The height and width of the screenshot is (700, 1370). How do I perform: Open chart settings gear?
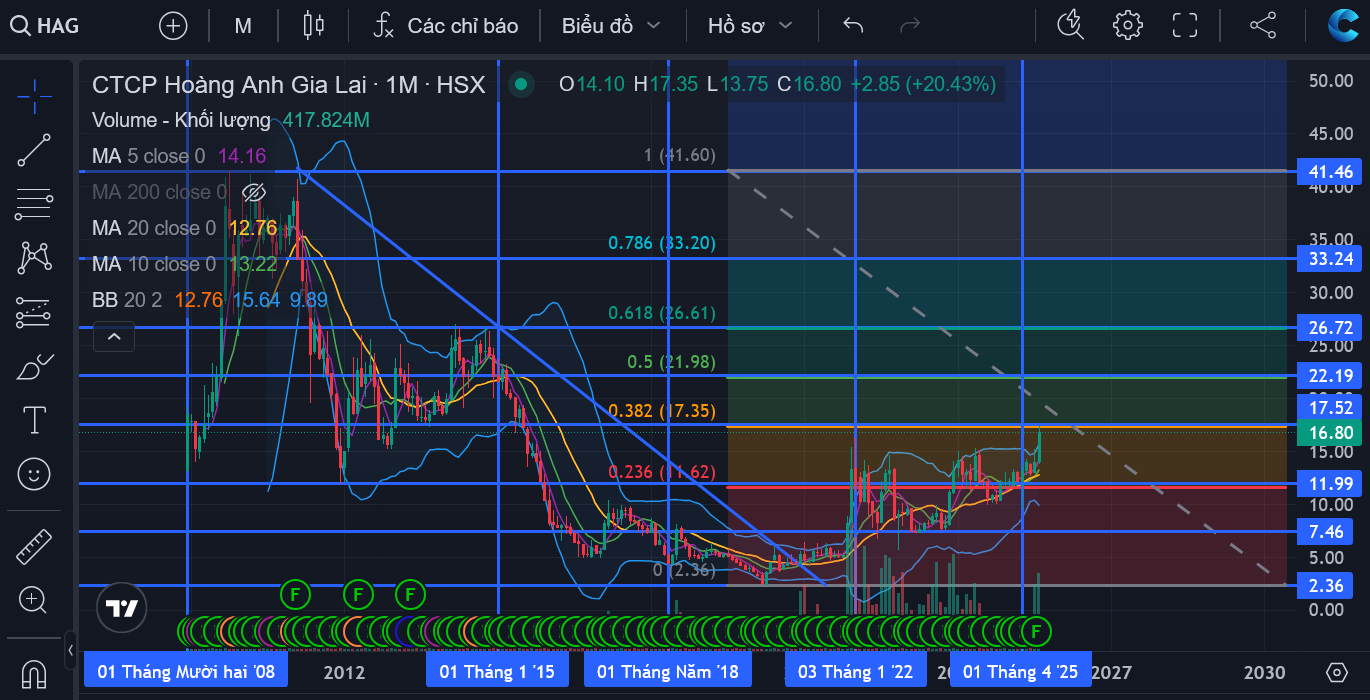pyautogui.click(x=1128, y=26)
